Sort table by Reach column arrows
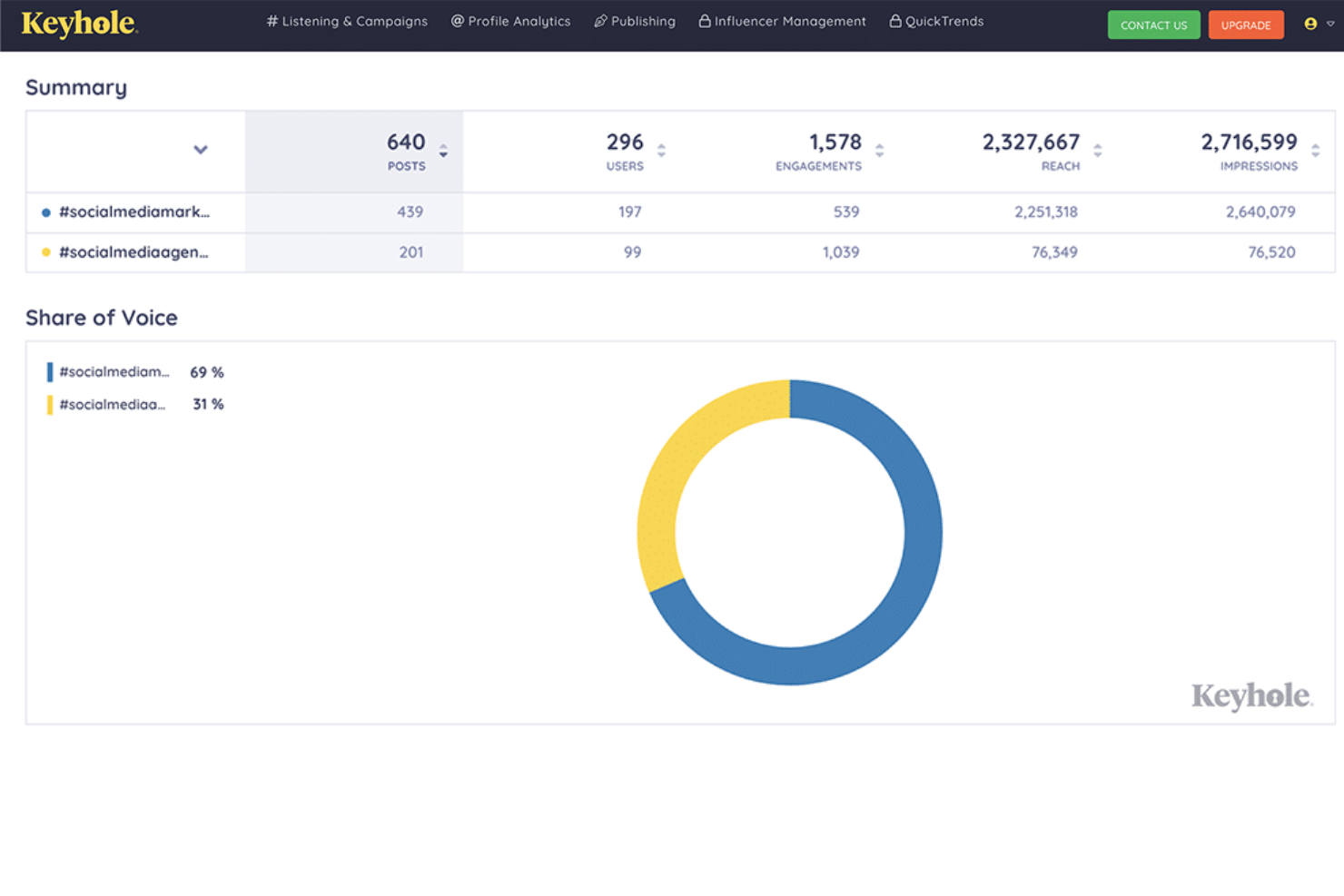The image size is (1344, 896). pos(1097,151)
